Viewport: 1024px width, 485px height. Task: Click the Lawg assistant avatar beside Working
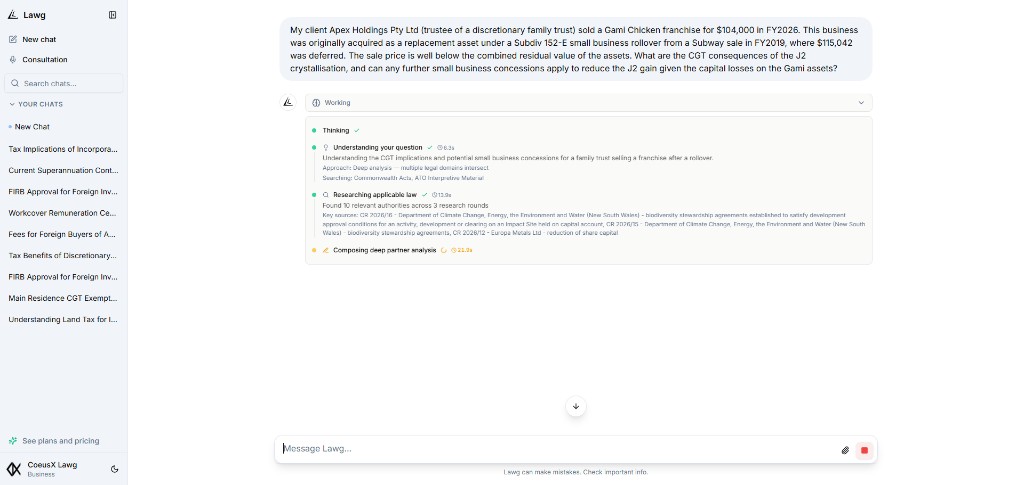[x=288, y=102]
